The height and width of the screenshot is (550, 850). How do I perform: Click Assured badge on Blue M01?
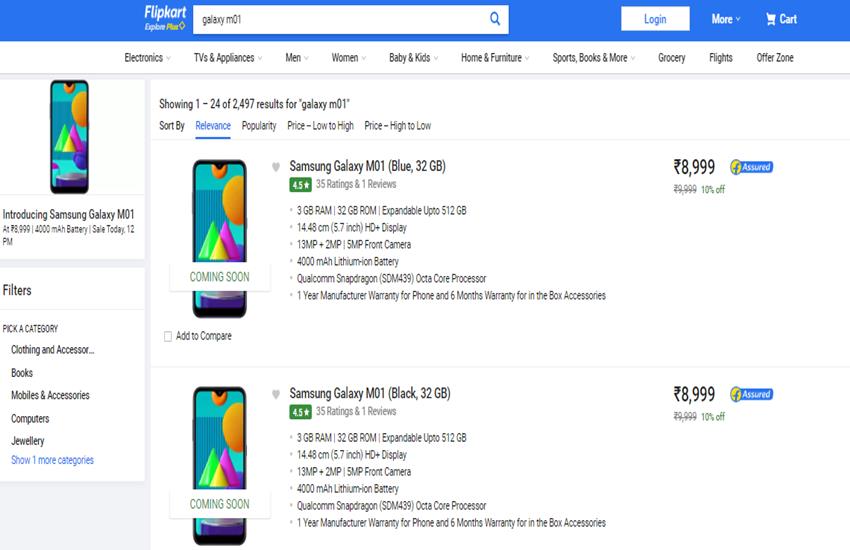(x=751, y=167)
